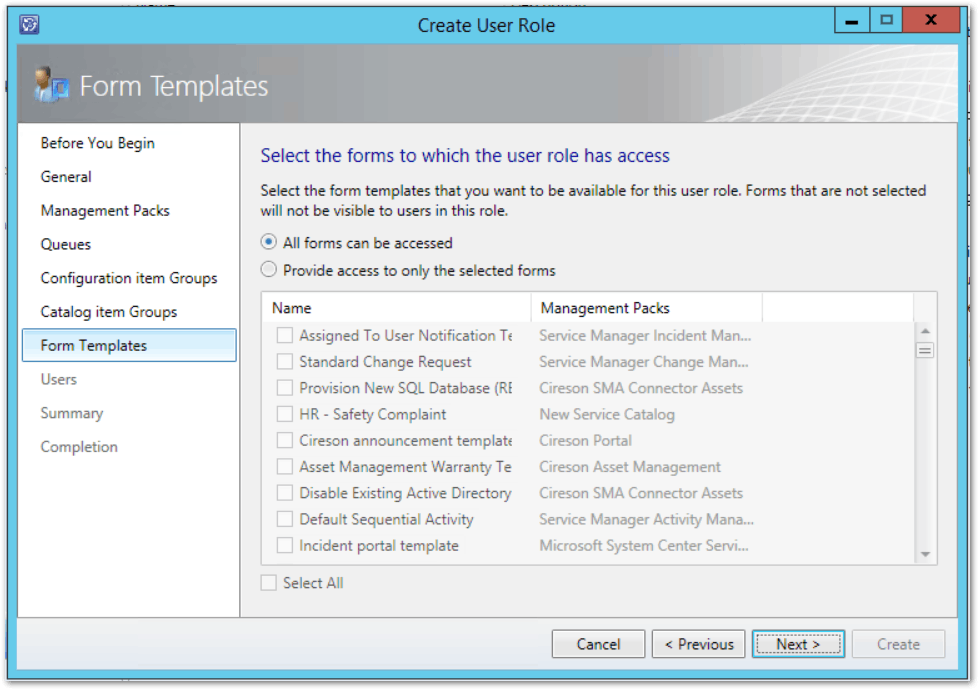Go to the Before You Begin step
The height and width of the screenshot is (690, 979).
[97, 143]
